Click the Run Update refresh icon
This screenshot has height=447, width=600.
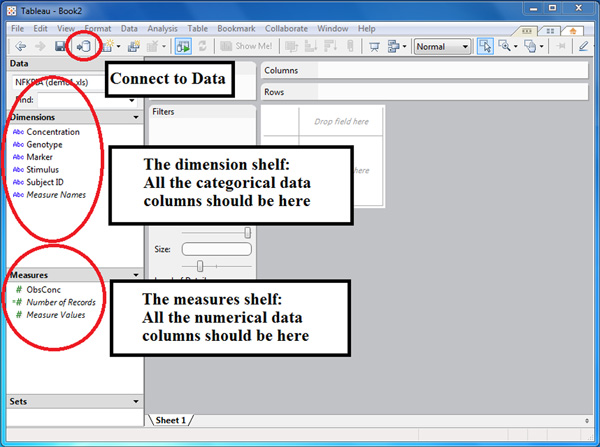tap(202, 46)
